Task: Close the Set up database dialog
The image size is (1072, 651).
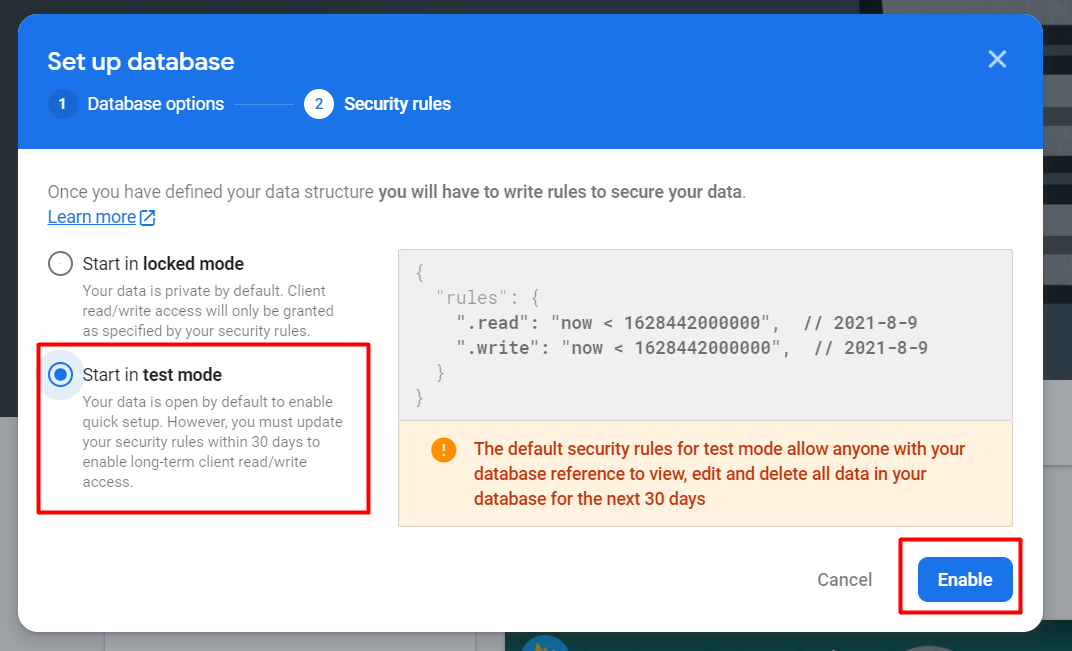Action: [x=997, y=59]
